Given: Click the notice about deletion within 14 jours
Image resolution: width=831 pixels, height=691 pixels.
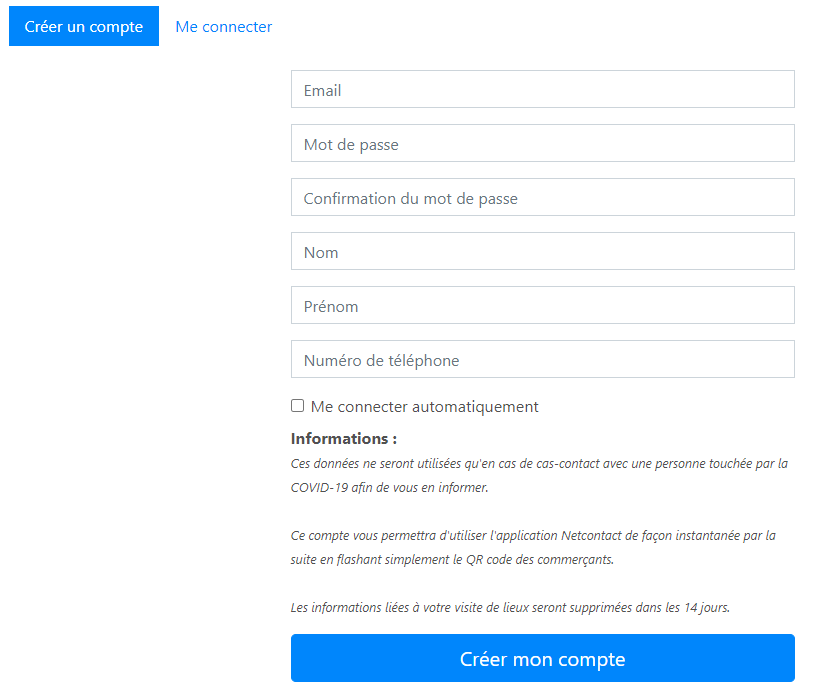Looking at the screenshot, I should point(510,607).
